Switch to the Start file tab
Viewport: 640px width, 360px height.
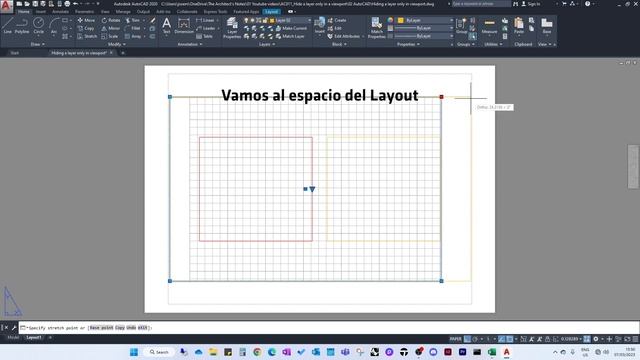pyautogui.click(x=14, y=53)
